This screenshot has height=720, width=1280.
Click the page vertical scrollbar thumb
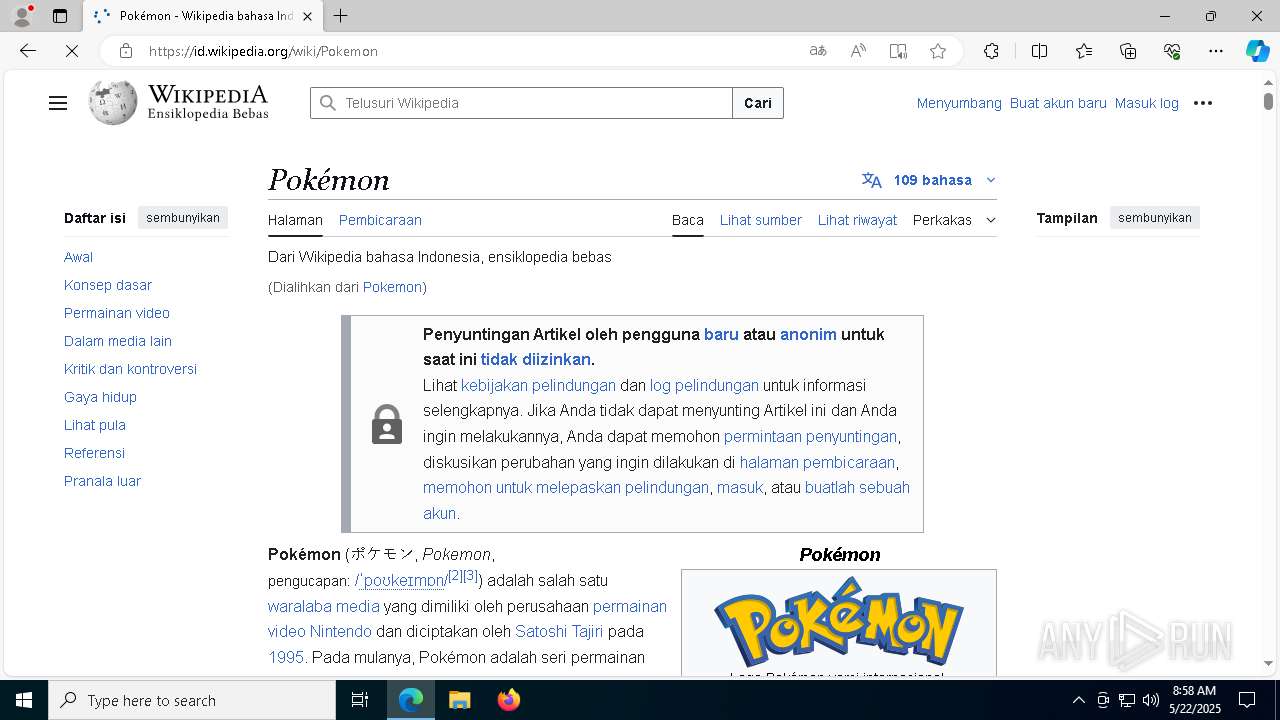[1268, 101]
